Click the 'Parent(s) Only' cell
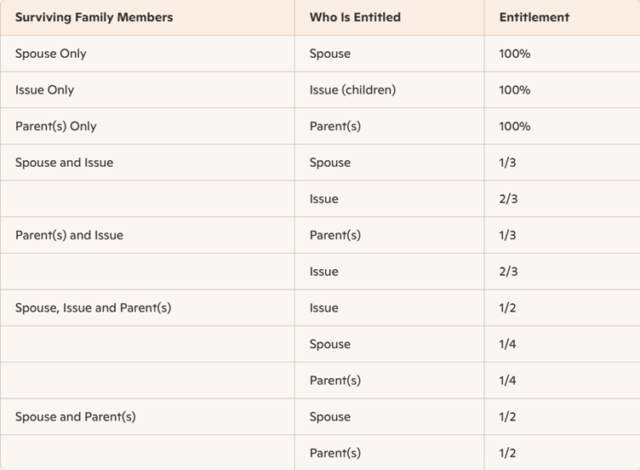Image resolution: width=640 pixels, height=470 pixels. (56, 126)
